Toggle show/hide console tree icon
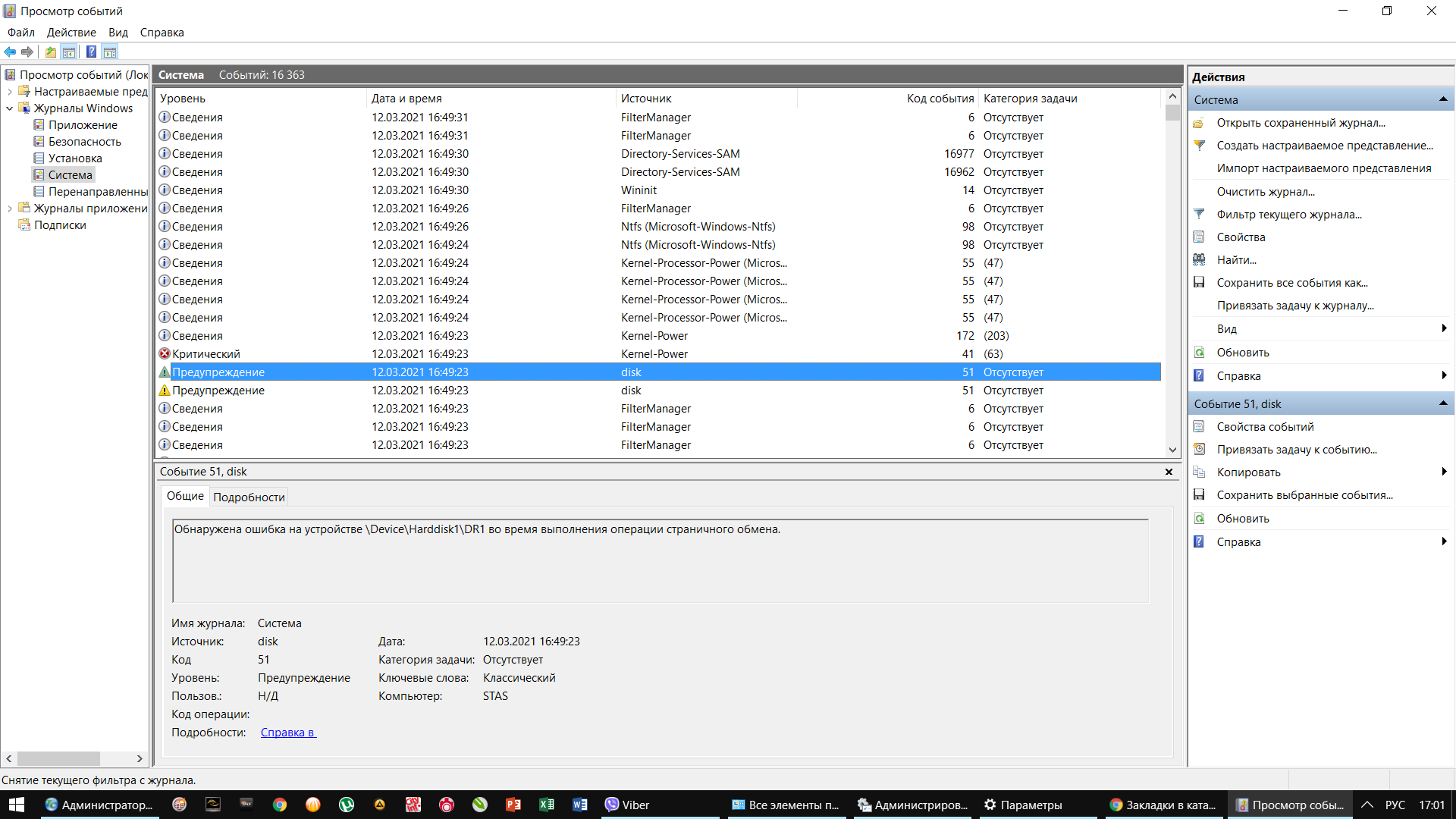Viewport: 1456px width, 819px height. pos(69,52)
